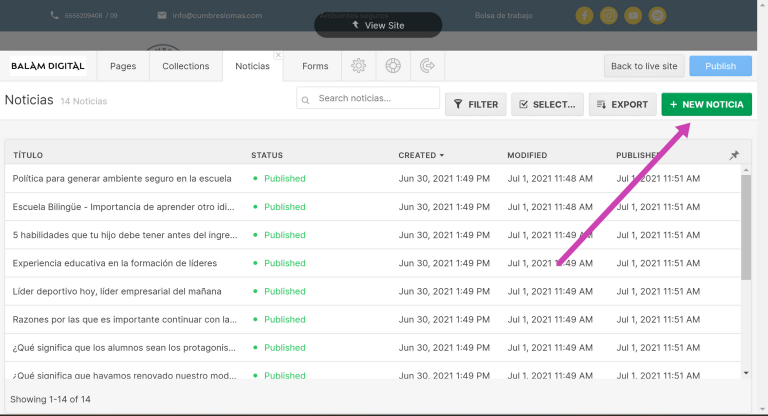
Task: Open the Instagram social icon
Action: click(x=609, y=16)
